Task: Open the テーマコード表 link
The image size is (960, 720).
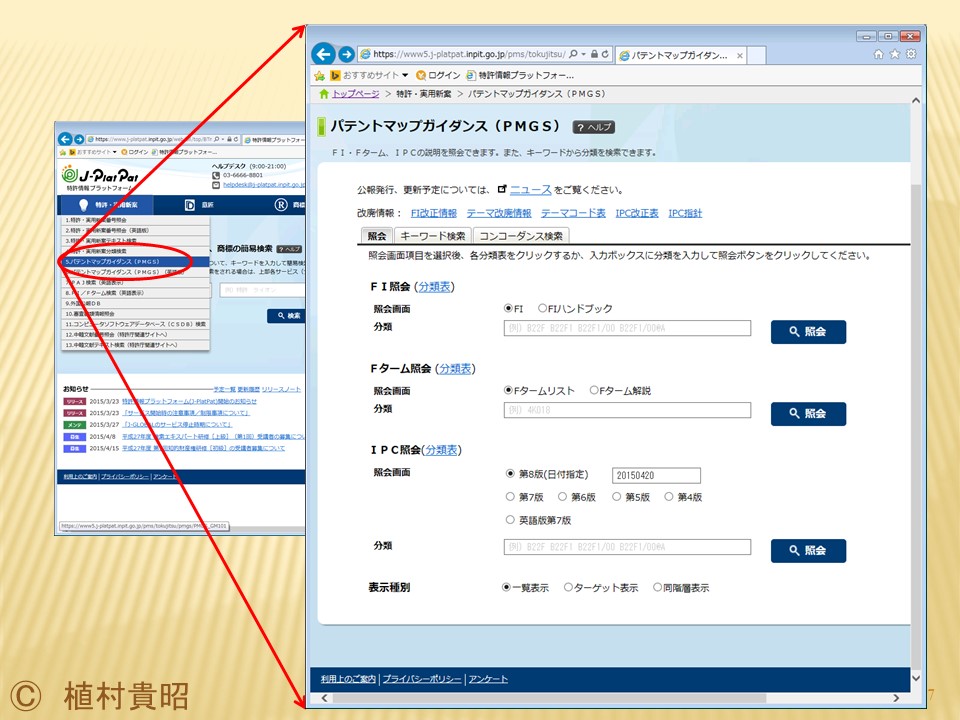Action: pyautogui.click(x=573, y=213)
